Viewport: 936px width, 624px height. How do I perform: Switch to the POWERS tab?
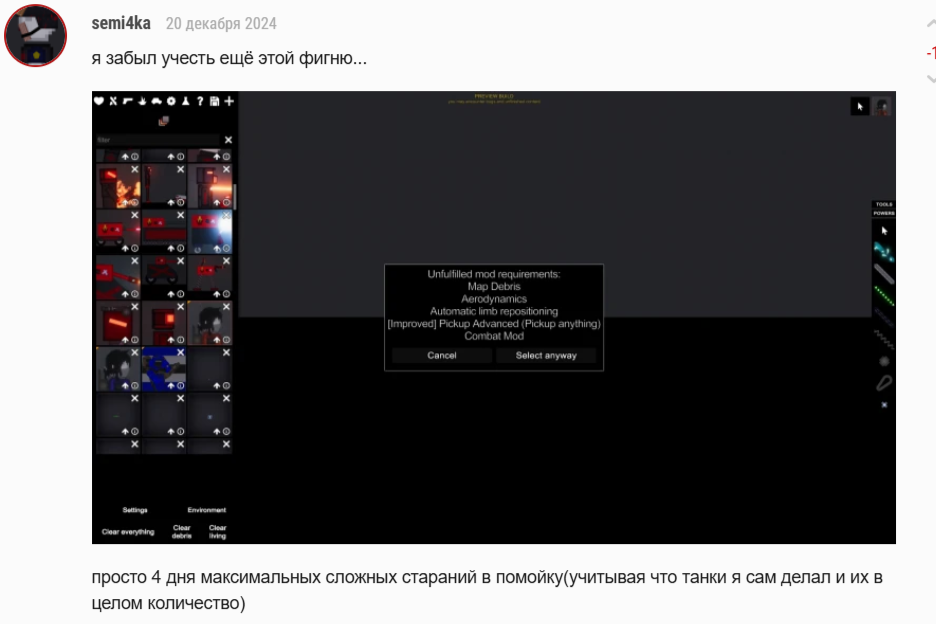pos(884,213)
